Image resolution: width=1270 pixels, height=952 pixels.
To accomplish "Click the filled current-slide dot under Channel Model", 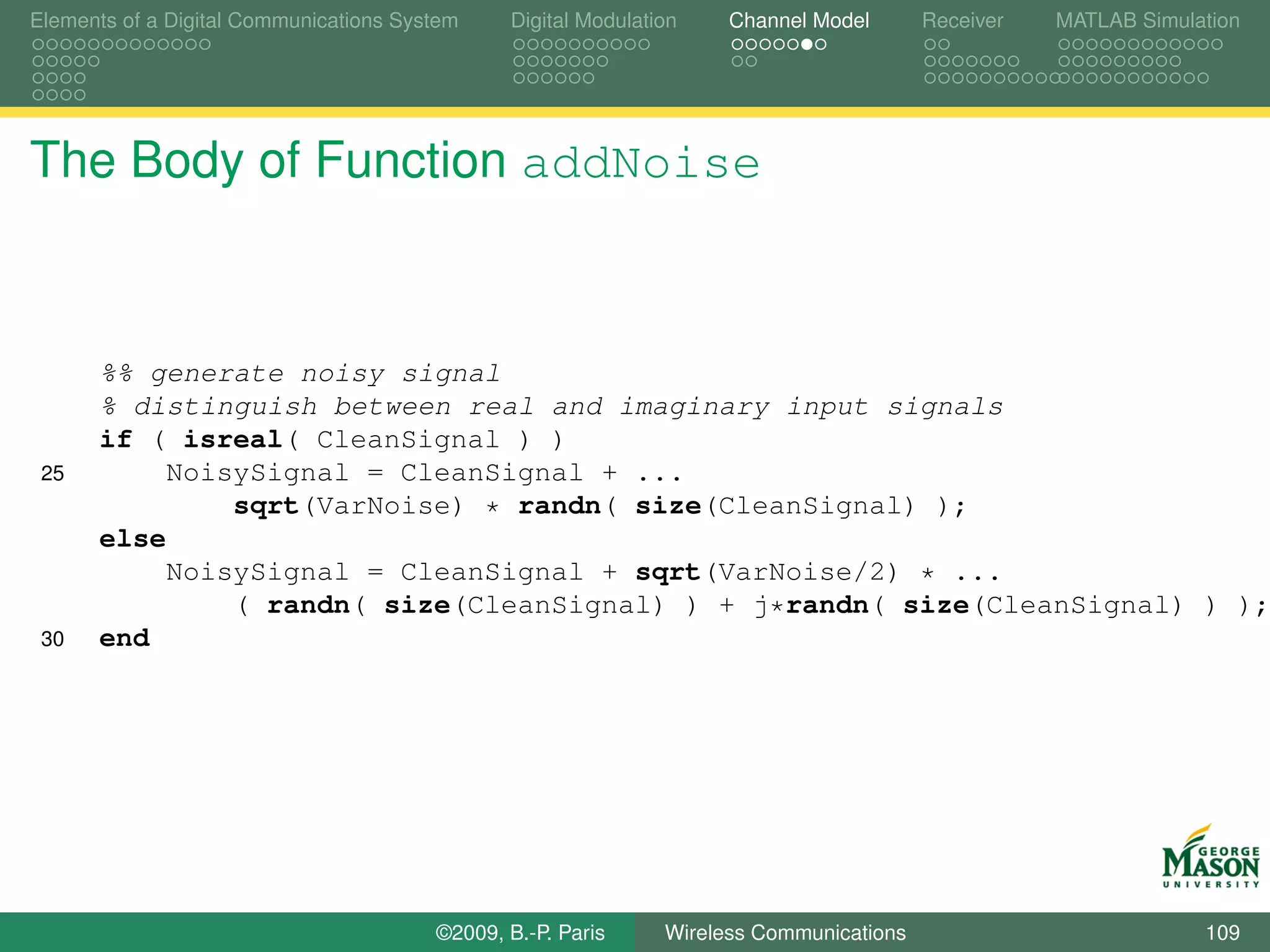I will click(807, 45).
